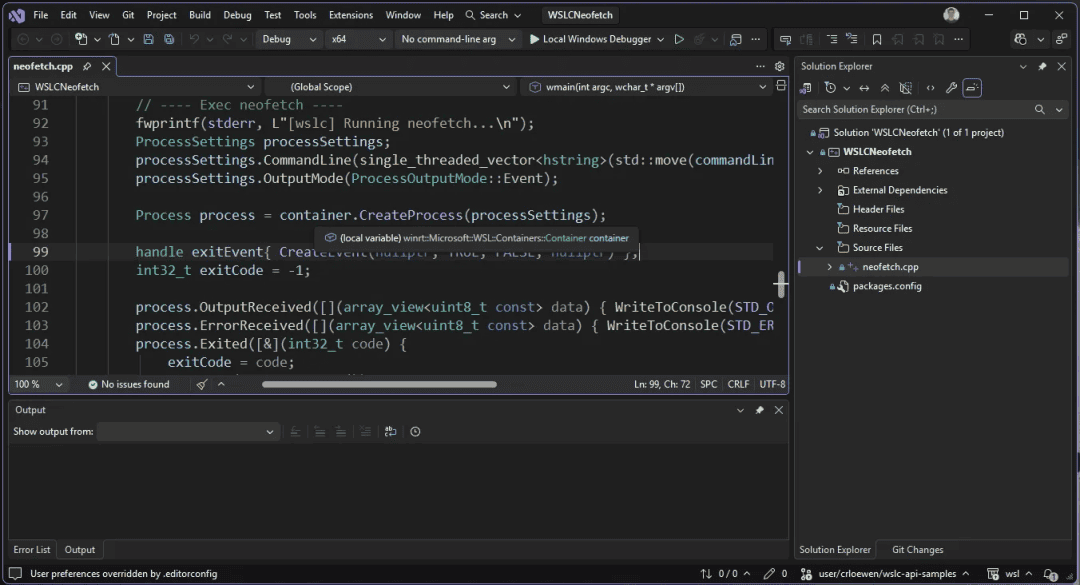Viewport: 1080px width, 585px height.
Task: Expand the External Dependencies node
Action: [x=820, y=190]
